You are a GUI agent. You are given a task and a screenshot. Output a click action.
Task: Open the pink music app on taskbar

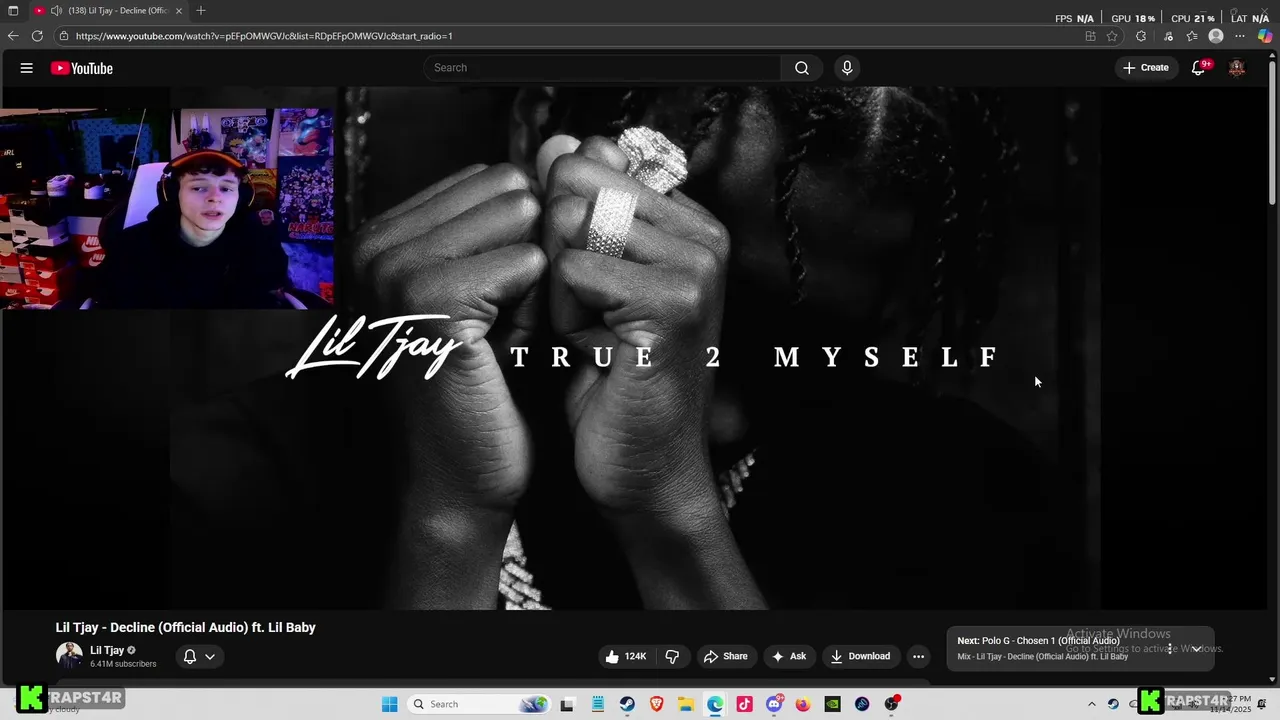744,704
